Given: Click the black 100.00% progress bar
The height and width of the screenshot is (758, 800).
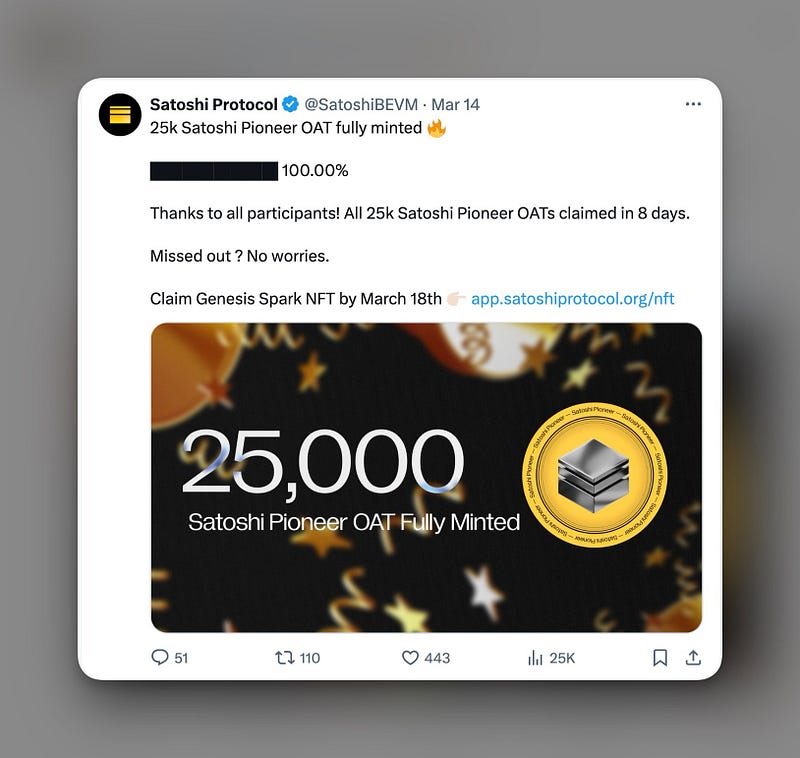Looking at the screenshot, I should pos(214,171).
